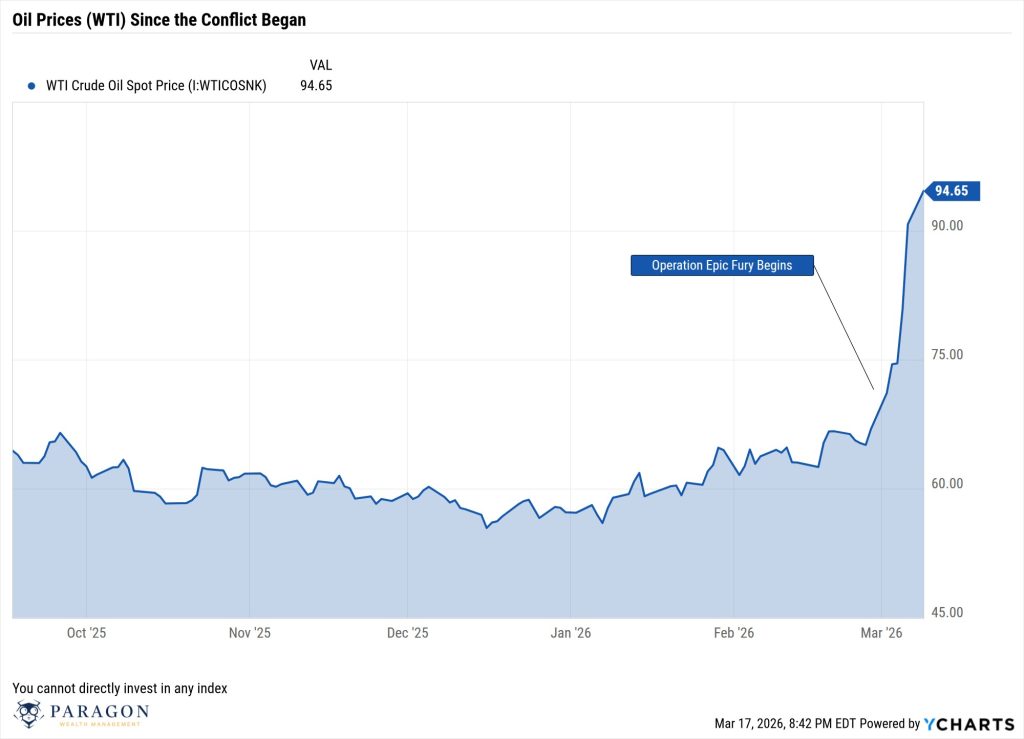This screenshot has width=1024, height=739.
Task: Select the Oct '25 x-axis marker
Action: (x=86, y=633)
